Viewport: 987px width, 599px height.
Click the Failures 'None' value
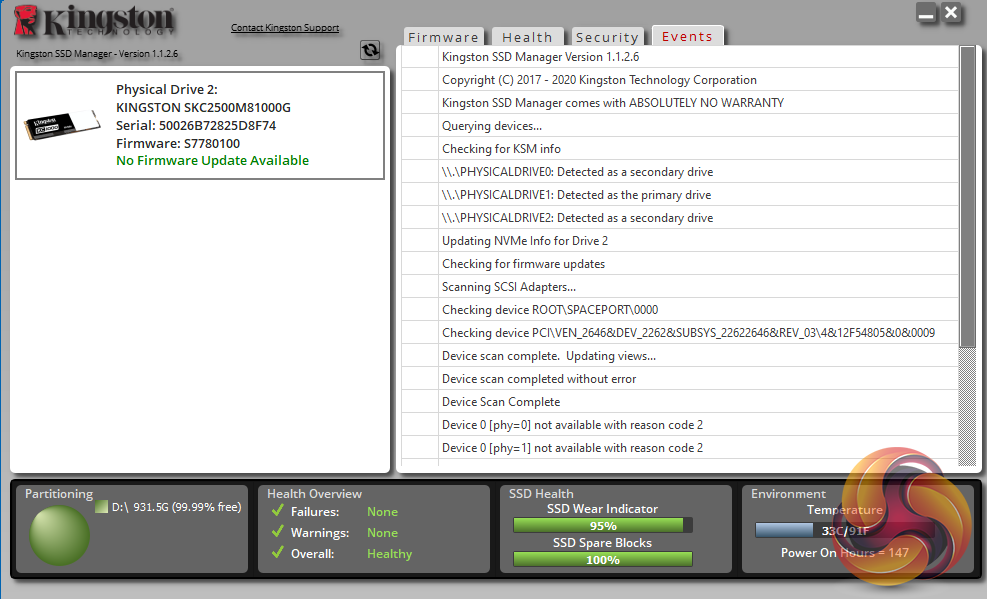coord(382,512)
